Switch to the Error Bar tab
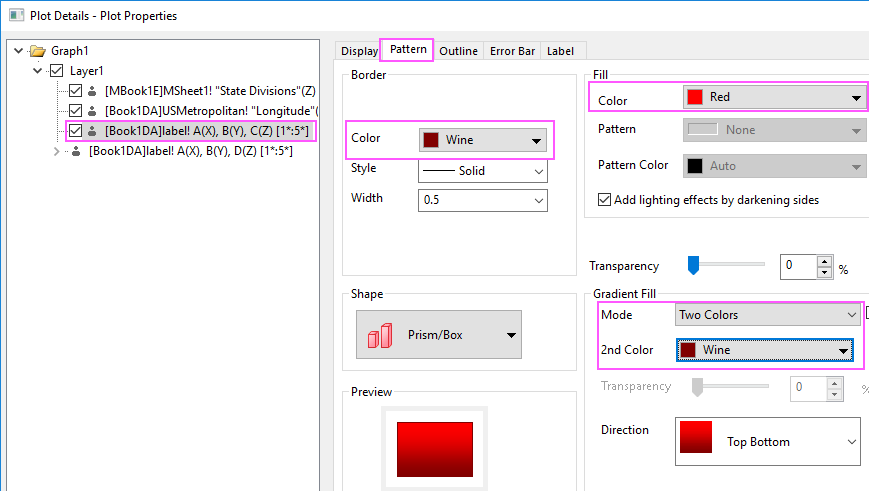 (x=512, y=51)
